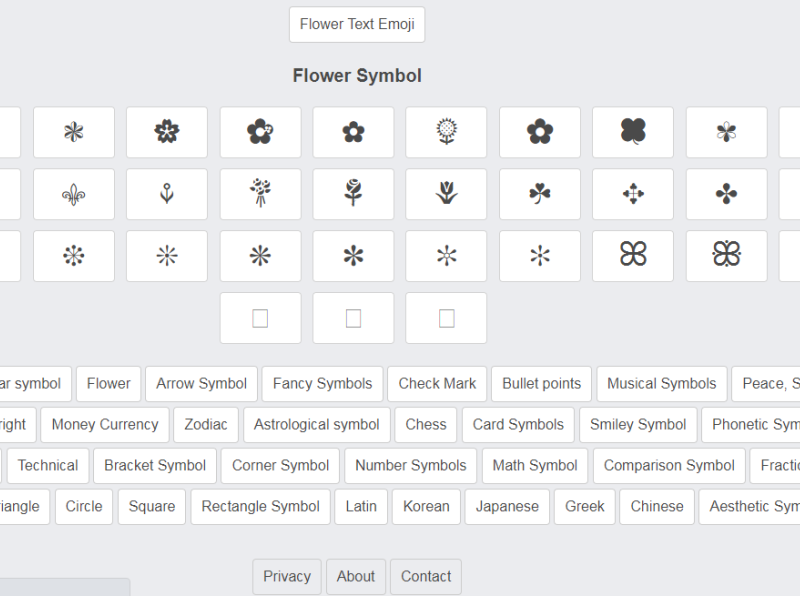The width and height of the screenshot is (800, 596).
Task: Select the rose flower symbol
Action: click(353, 194)
